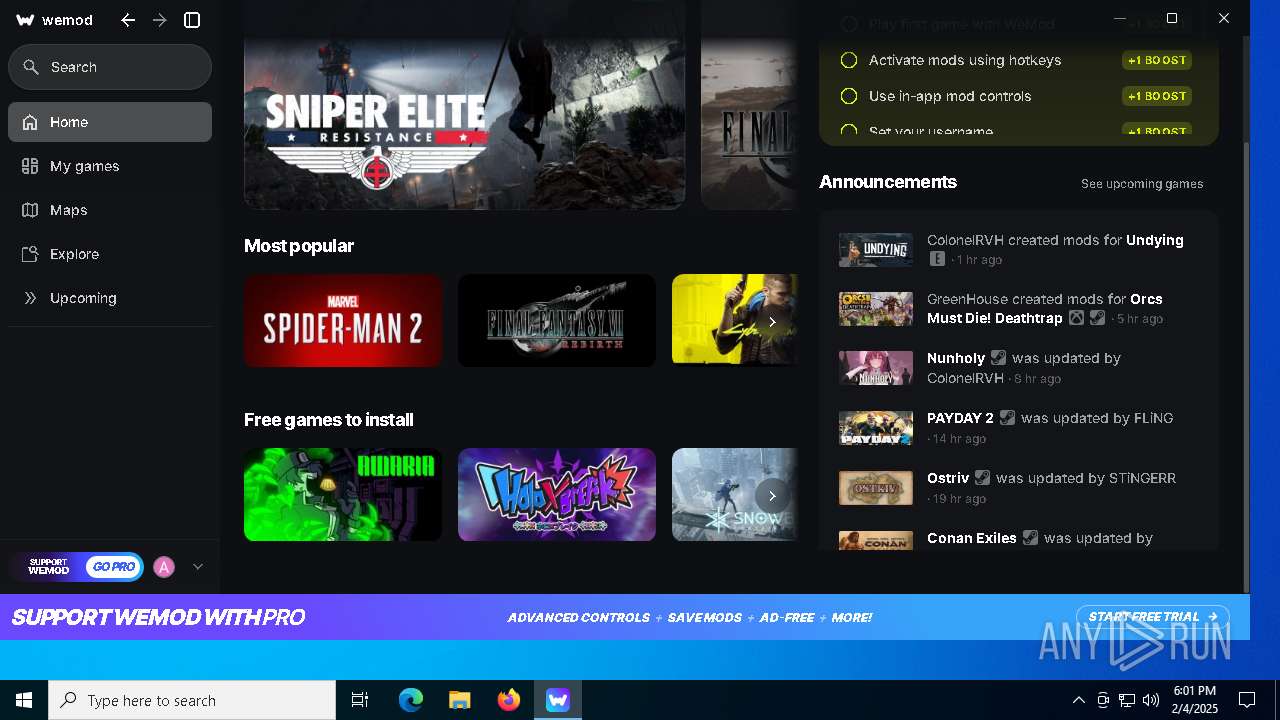Click Start Free Trial button

pyautogui.click(x=1152, y=617)
